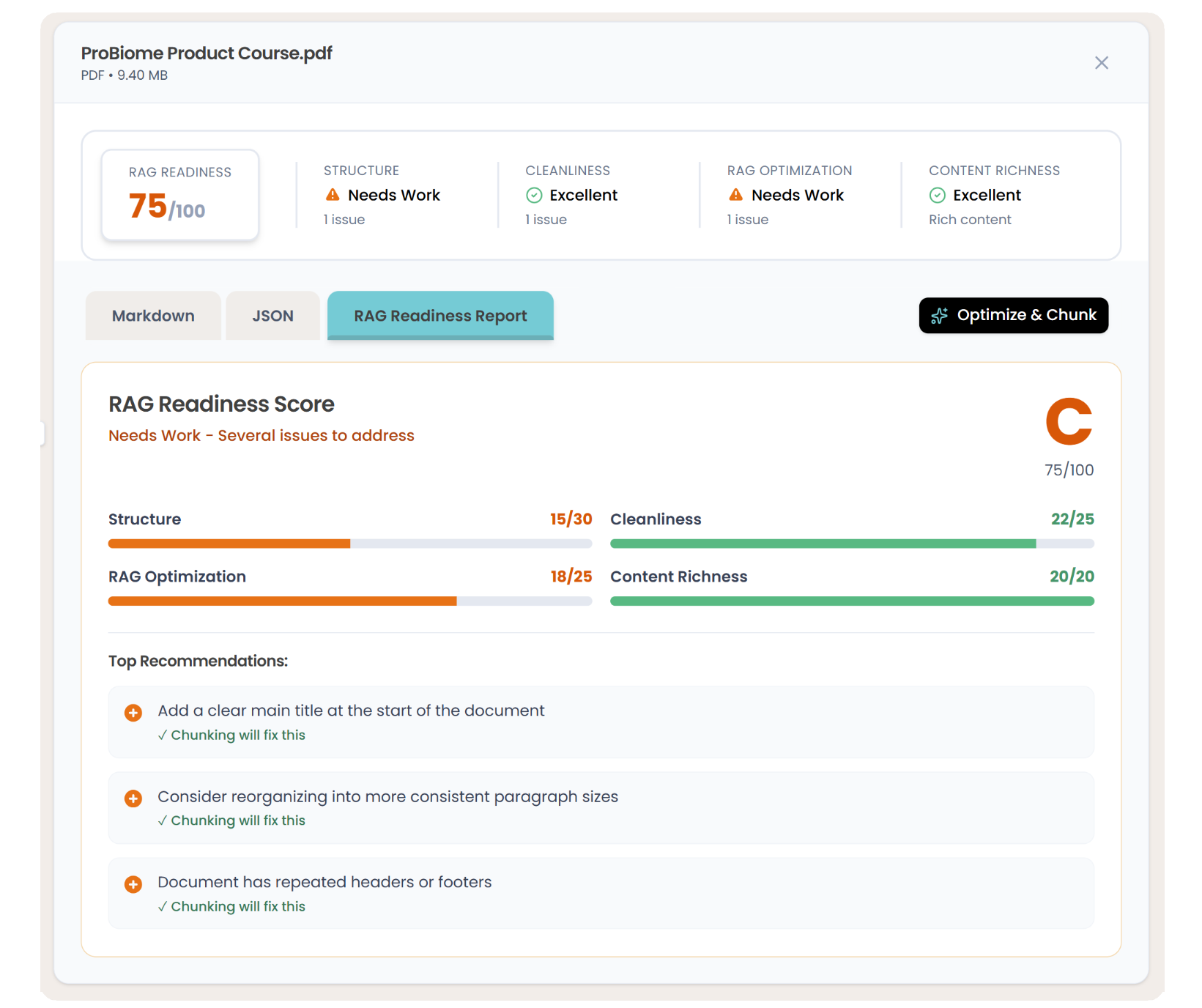Click the RAG Optimization progress bar

(349, 601)
